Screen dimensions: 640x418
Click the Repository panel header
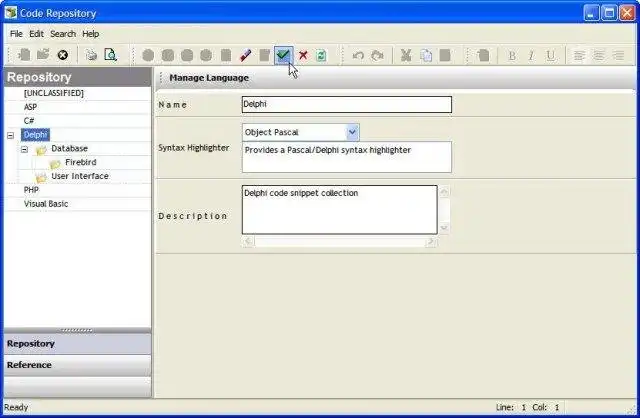[78, 77]
